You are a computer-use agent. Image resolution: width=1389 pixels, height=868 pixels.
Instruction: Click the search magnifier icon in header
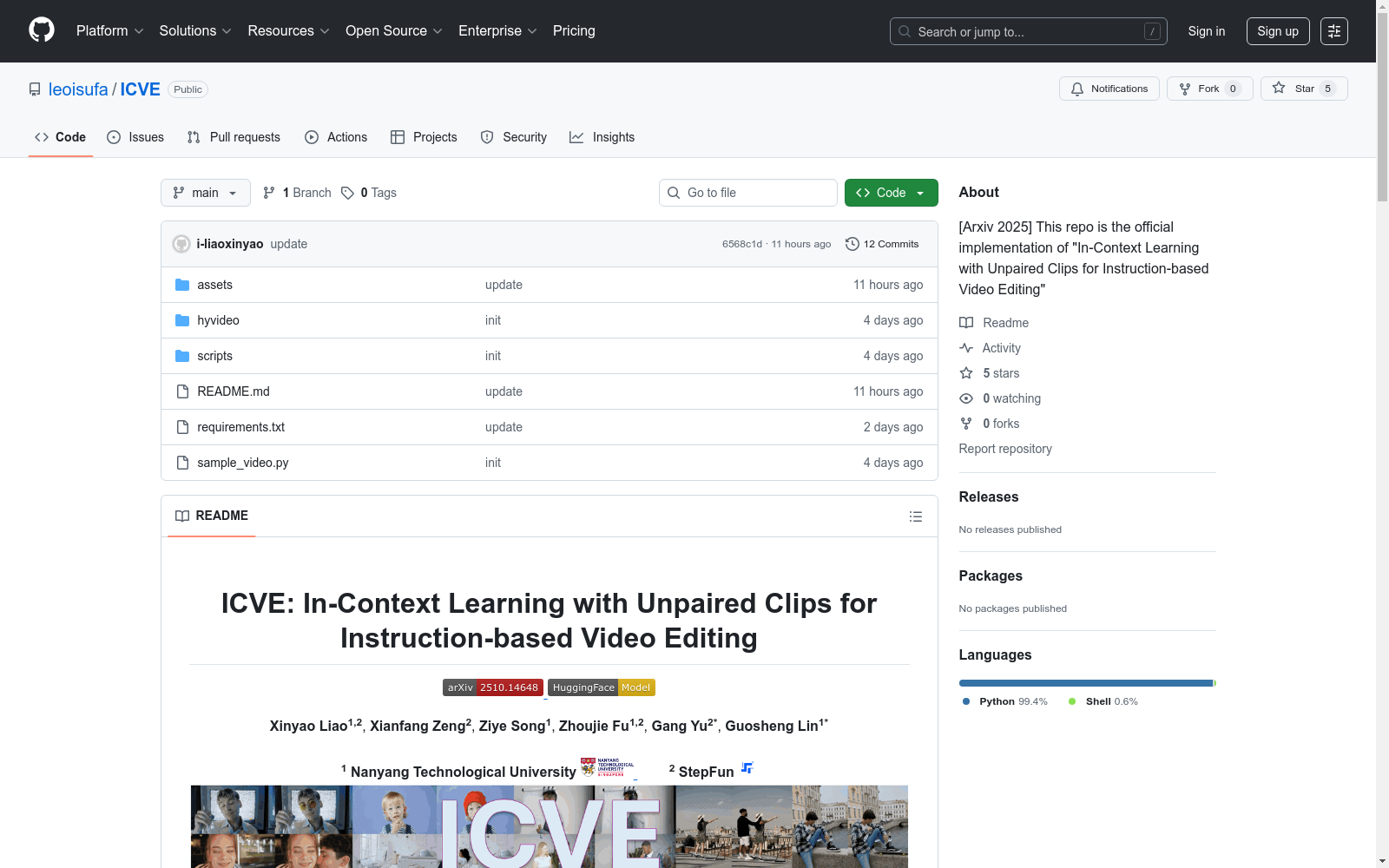[905, 31]
